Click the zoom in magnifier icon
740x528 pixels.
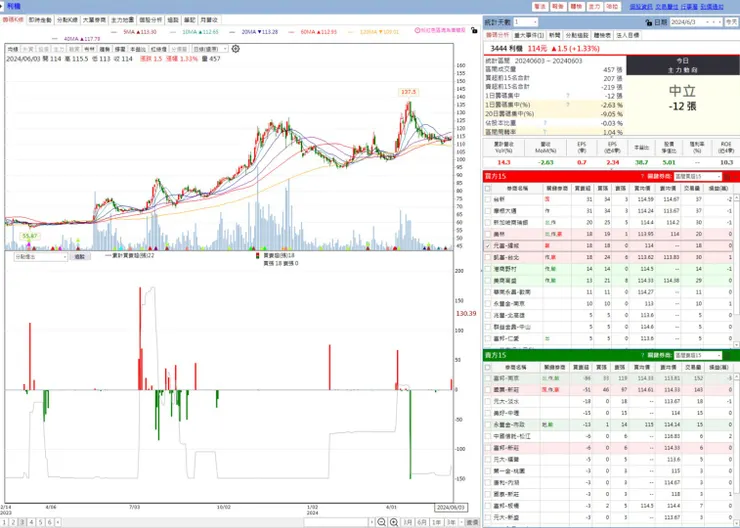[394, 522]
